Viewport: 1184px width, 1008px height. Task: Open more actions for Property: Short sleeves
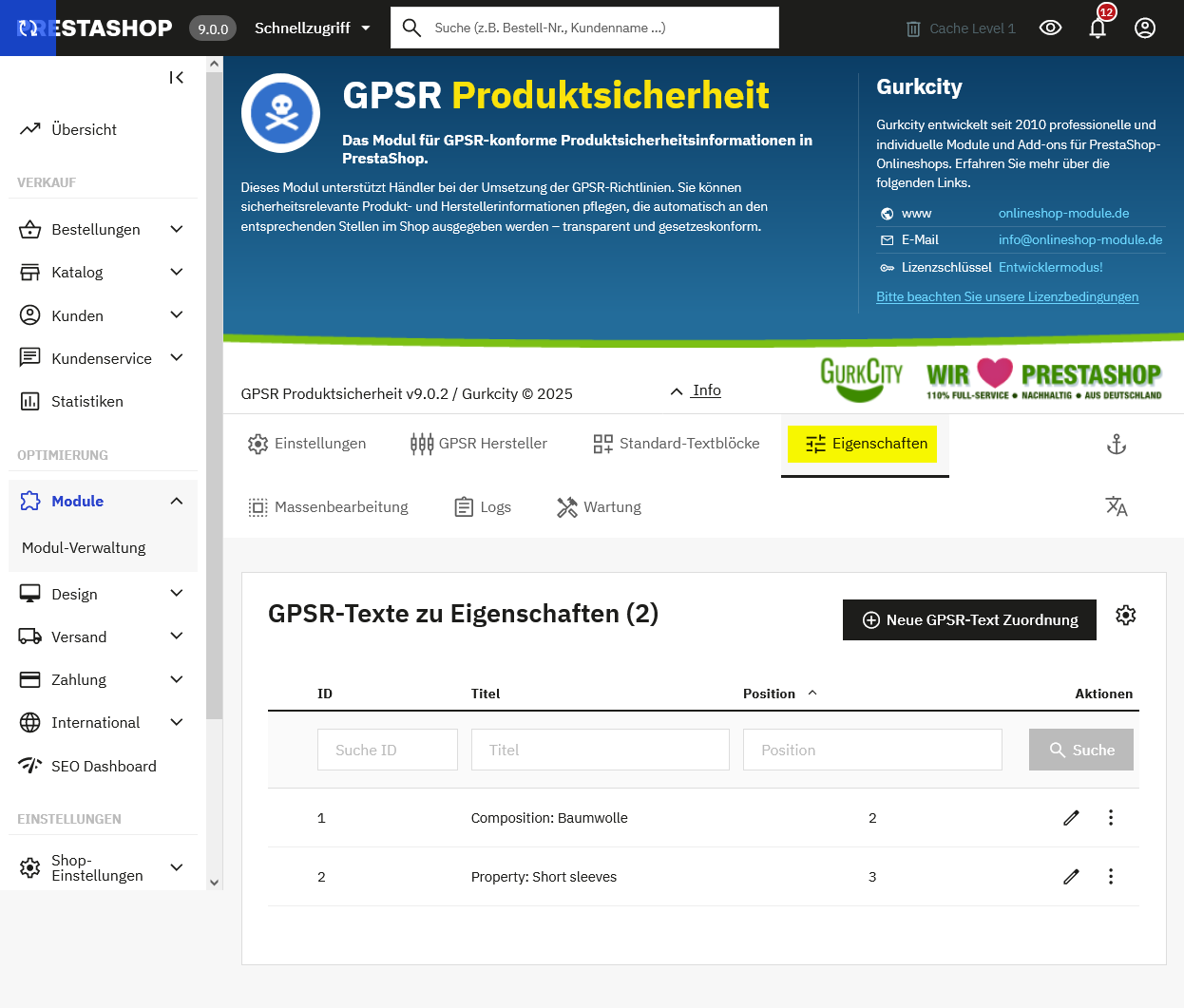tap(1111, 877)
